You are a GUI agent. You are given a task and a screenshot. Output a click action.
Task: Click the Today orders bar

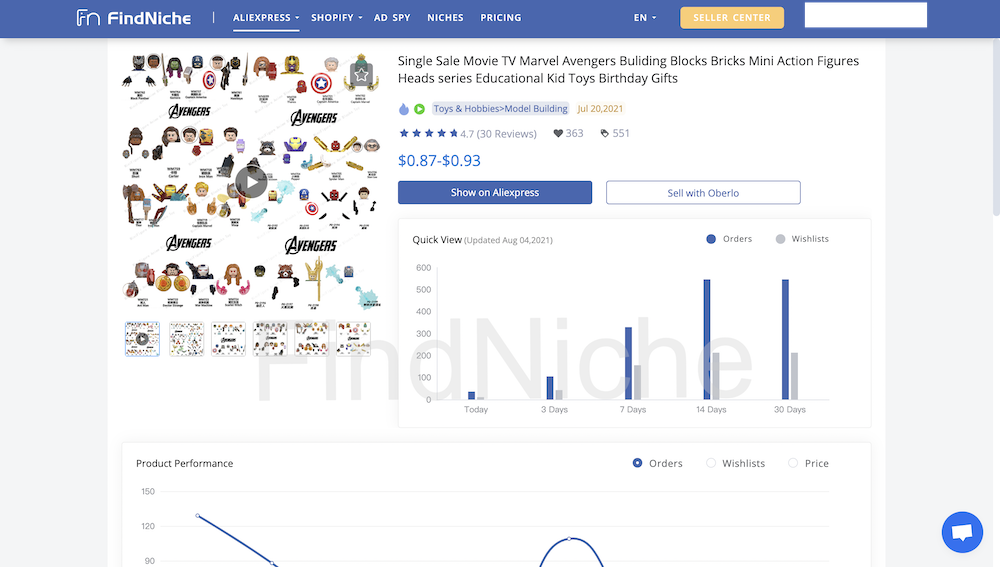[471, 395]
